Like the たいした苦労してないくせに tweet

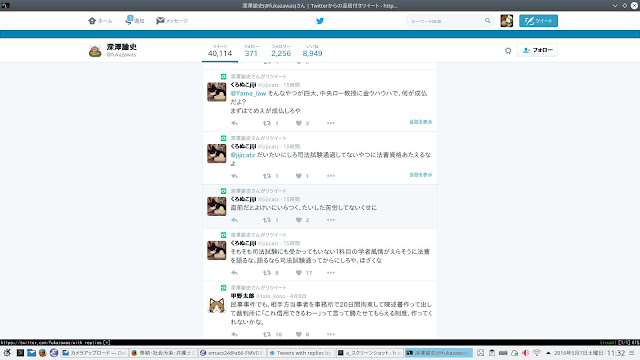click(299, 220)
